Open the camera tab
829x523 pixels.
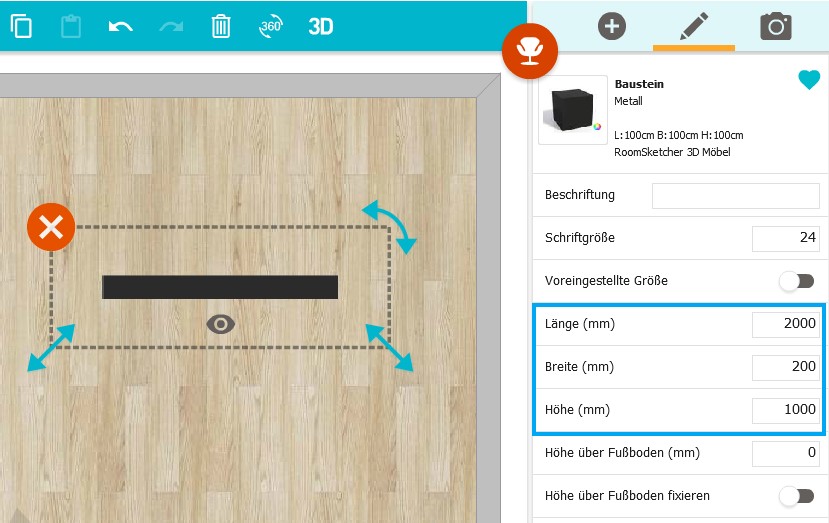[775, 26]
